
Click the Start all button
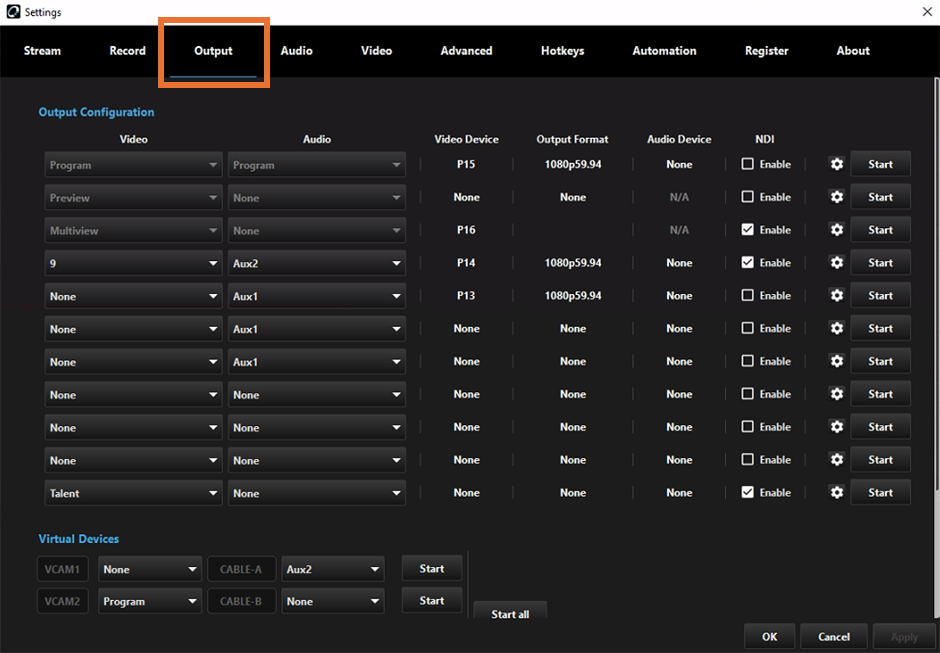[x=510, y=613]
